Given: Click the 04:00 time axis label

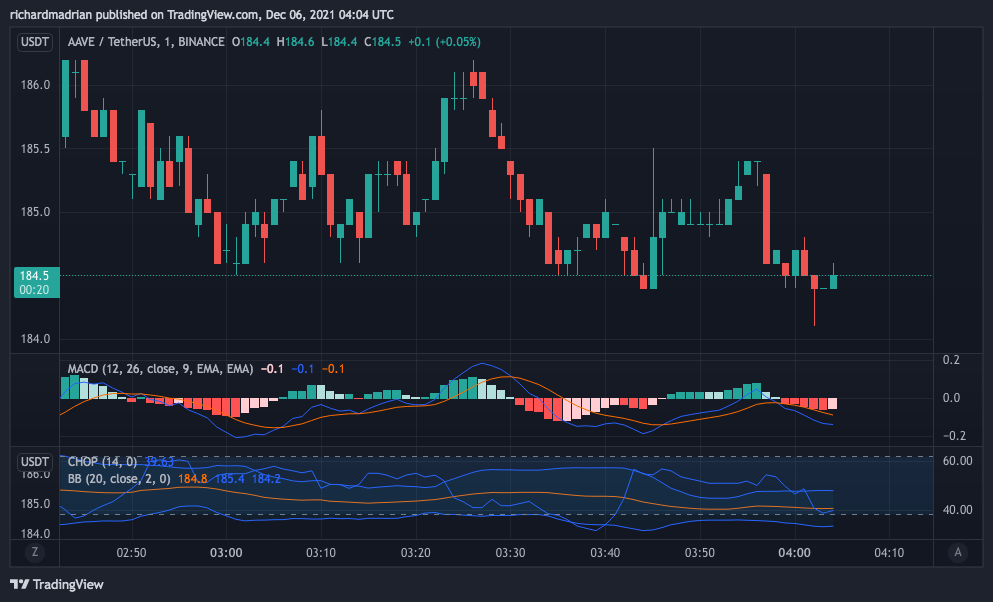Looking at the screenshot, I should click(x=794, y=553).
